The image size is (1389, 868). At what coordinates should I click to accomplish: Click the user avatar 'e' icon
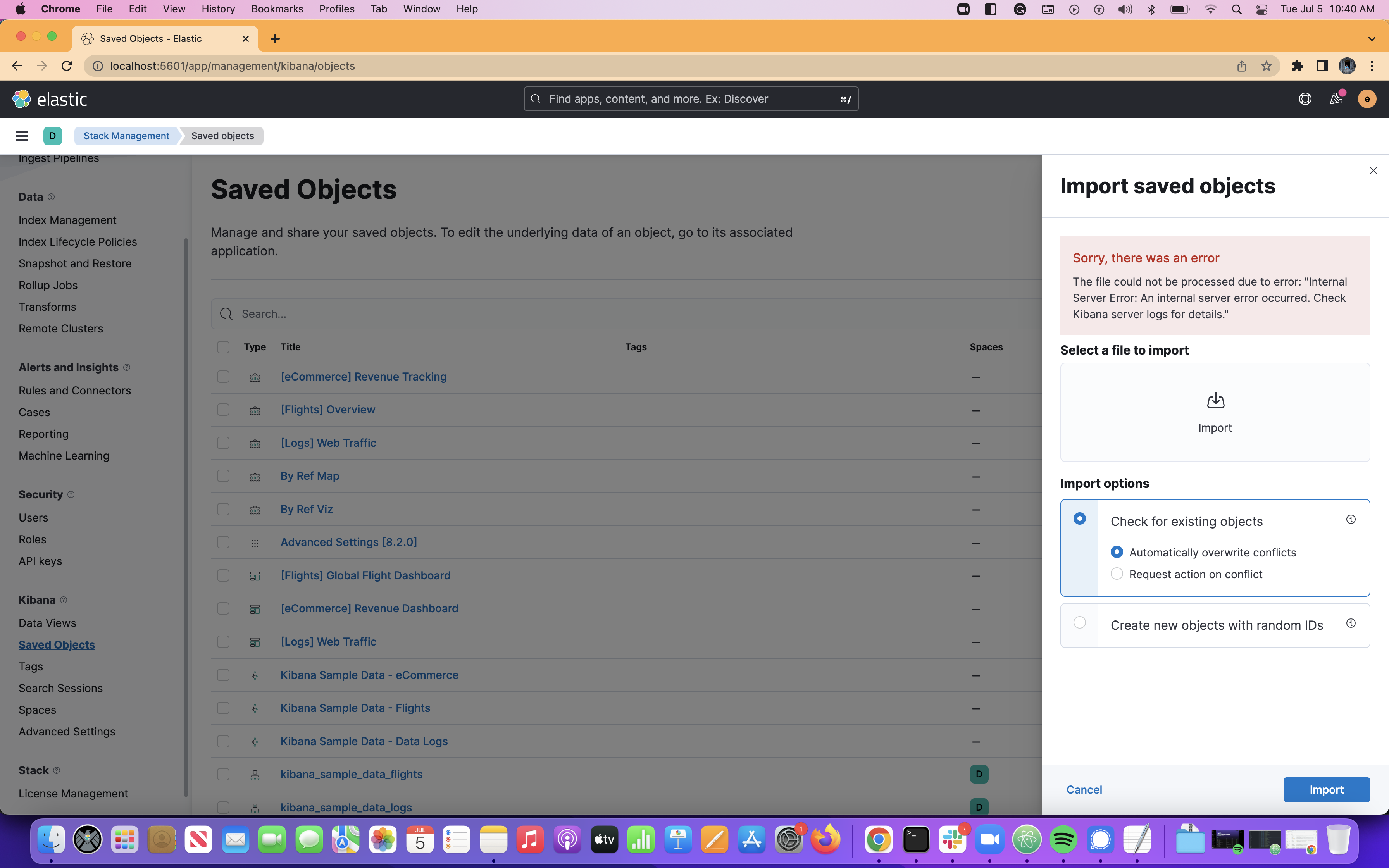coord(1367,99)
